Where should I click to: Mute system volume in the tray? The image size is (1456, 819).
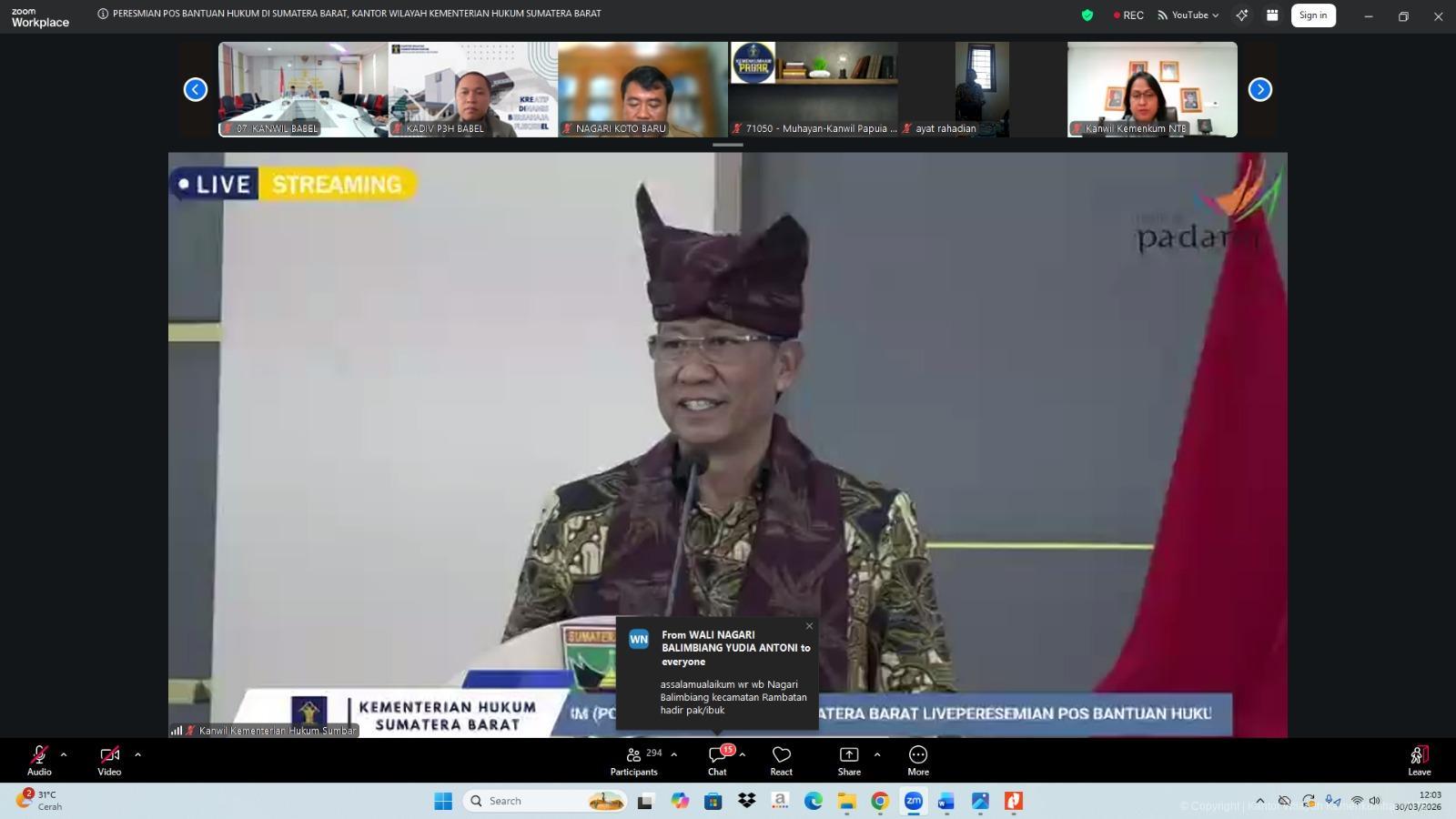click(1374, 802)
